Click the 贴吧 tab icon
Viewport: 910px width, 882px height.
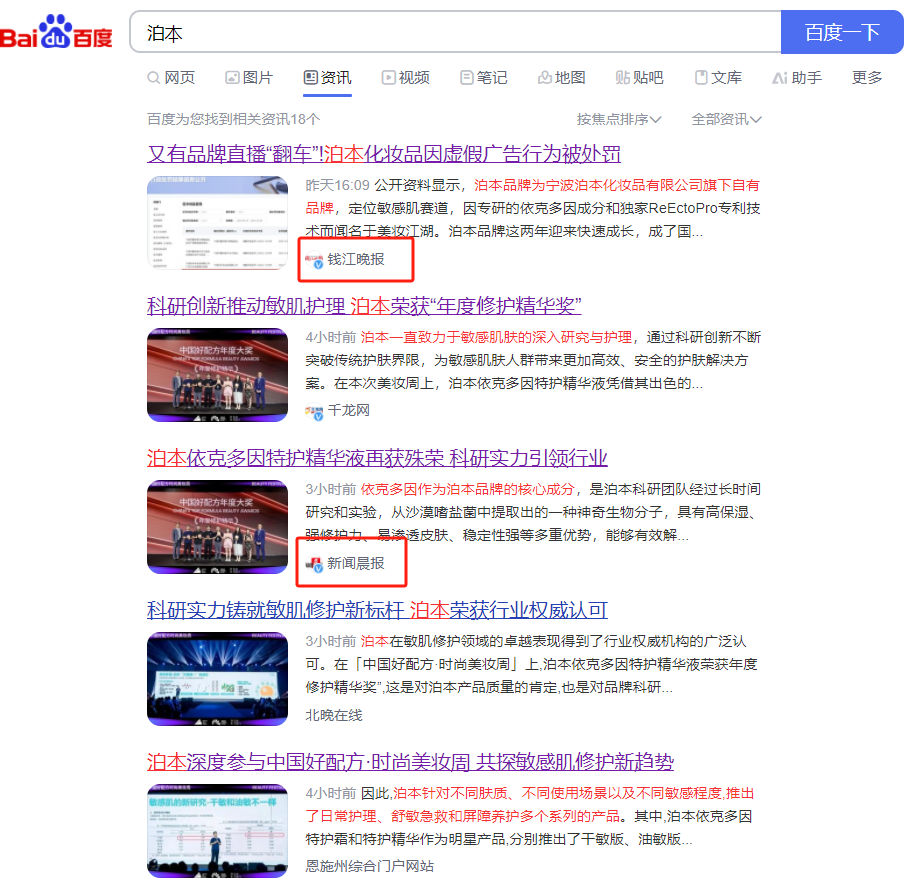[623, 77]
